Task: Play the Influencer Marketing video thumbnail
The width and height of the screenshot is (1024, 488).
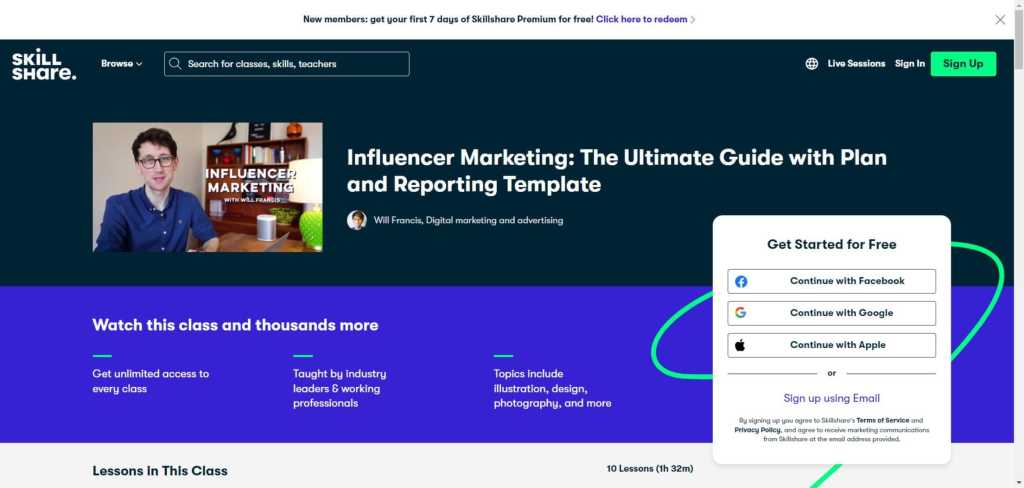Action: 207,187
